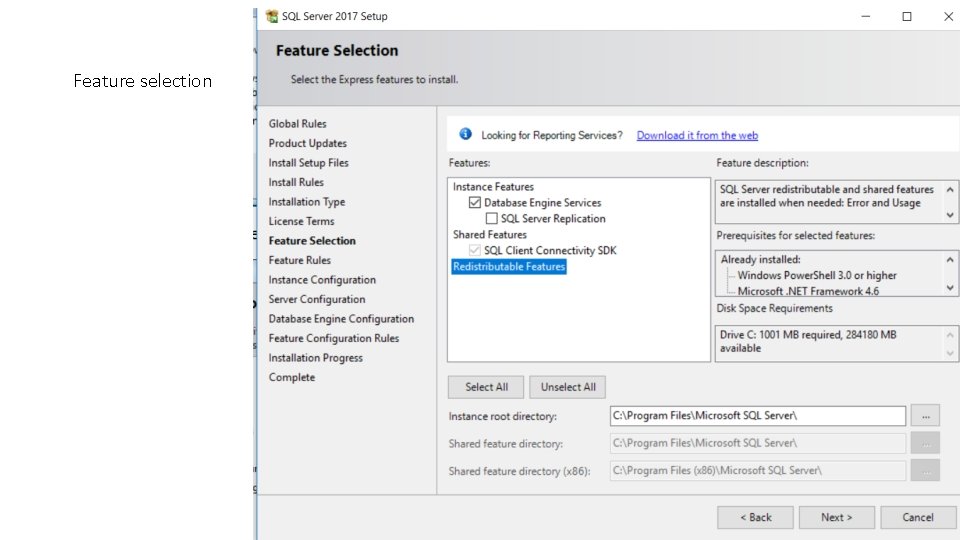Select Complete step in sidebar
Viewport: 960px width, 540px height.
coord(291,378)
